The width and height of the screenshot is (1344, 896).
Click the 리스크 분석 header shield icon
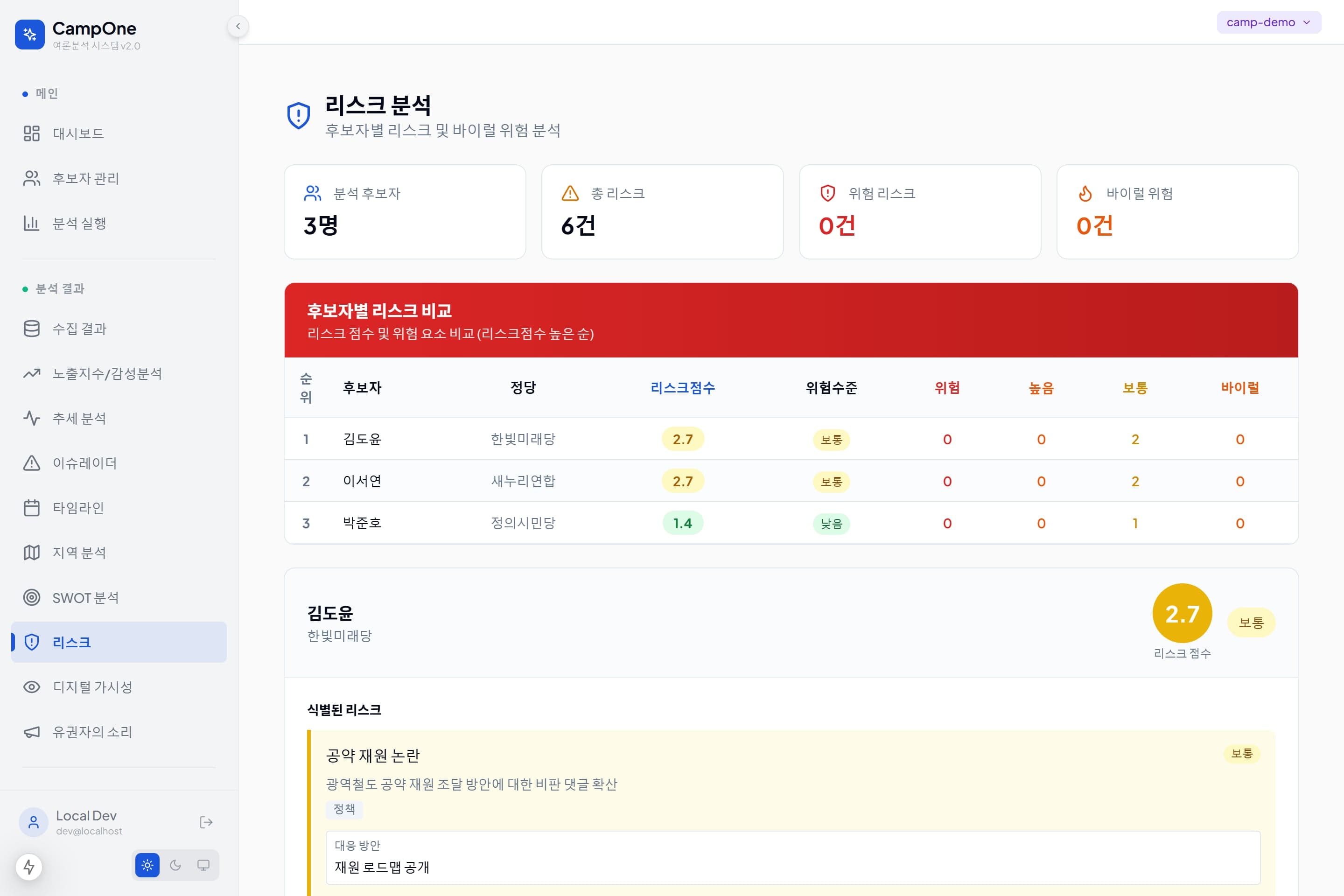click(x=298, y=116)
